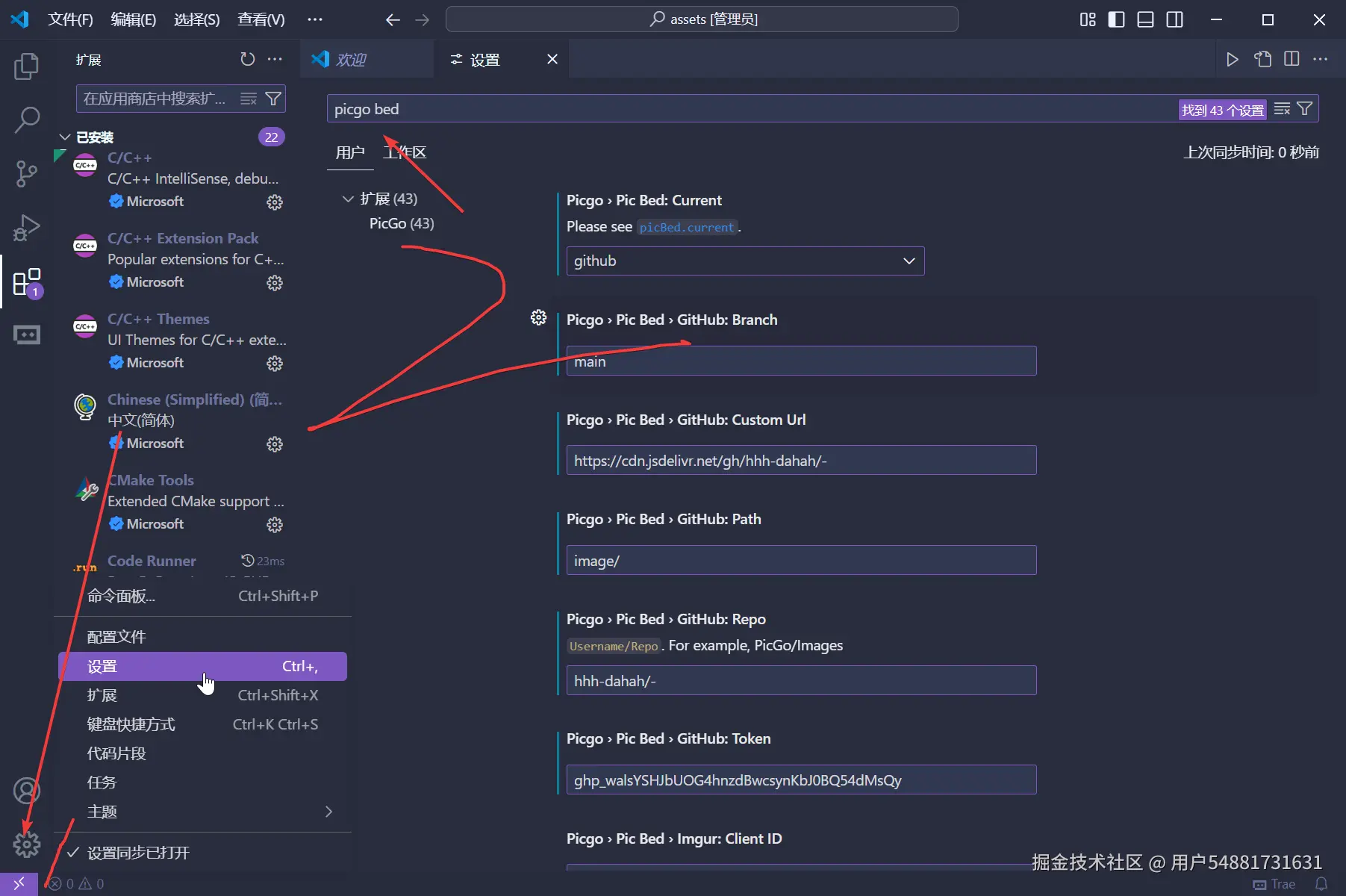
Task: Open the Extensions view icon
Action: coord(27,282)
